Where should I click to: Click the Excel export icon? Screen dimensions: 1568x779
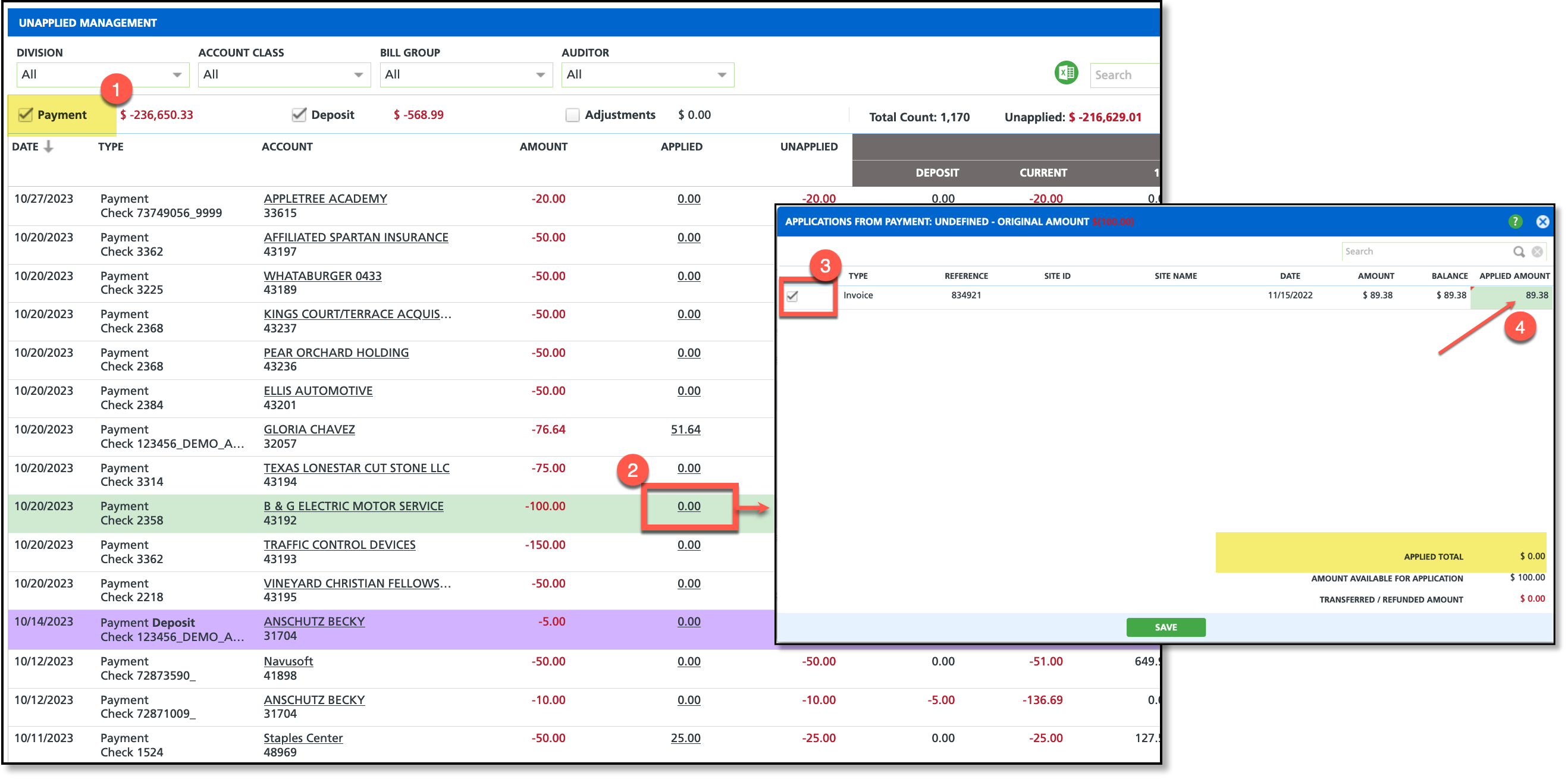click(x=1066, y=74)
